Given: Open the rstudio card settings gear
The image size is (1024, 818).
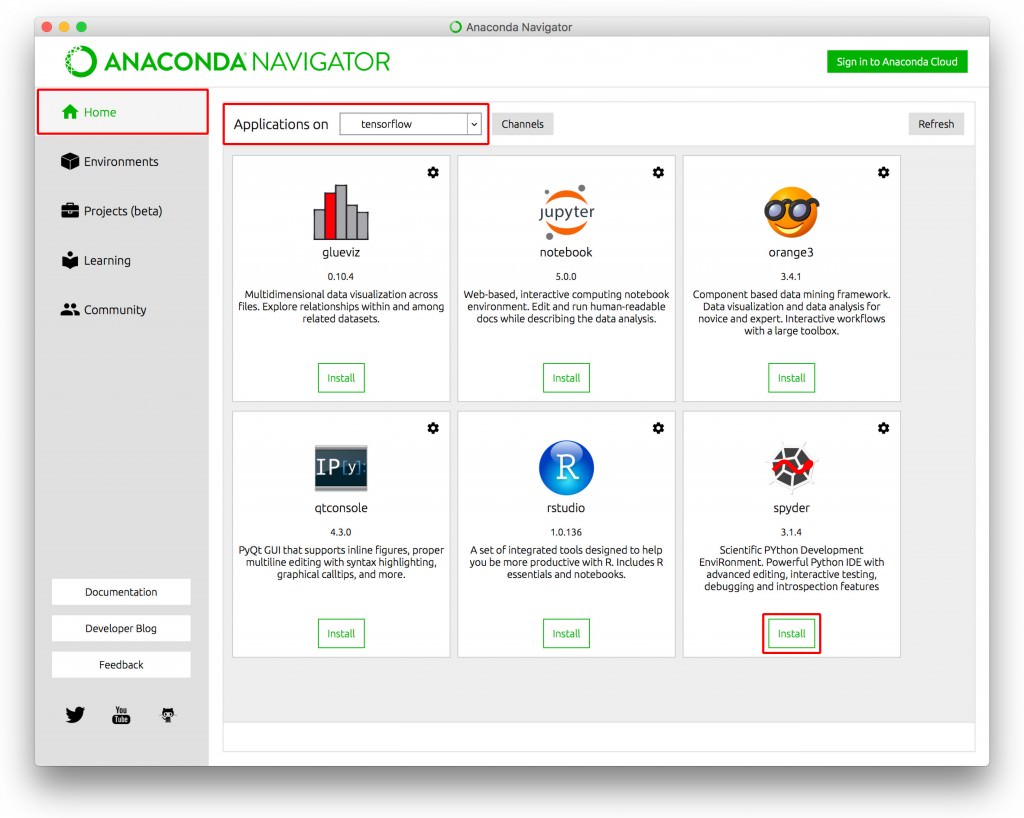Looking at the screenshot, I should tap(658, 428).
